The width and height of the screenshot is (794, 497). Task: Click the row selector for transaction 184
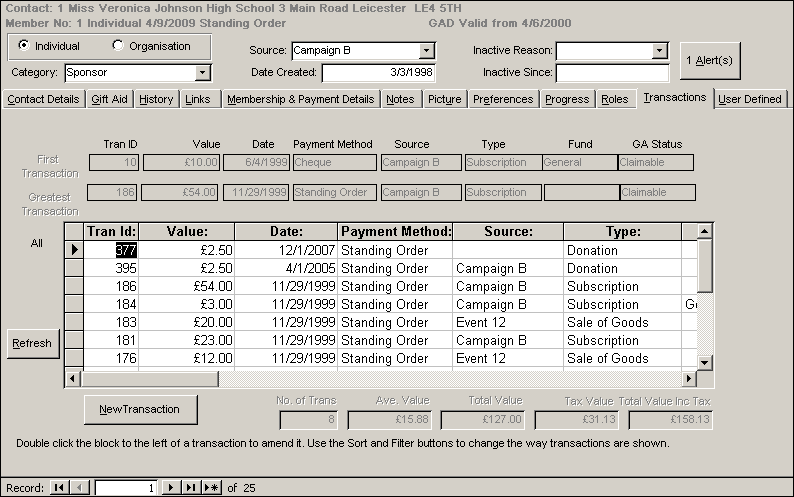[74, 304]
